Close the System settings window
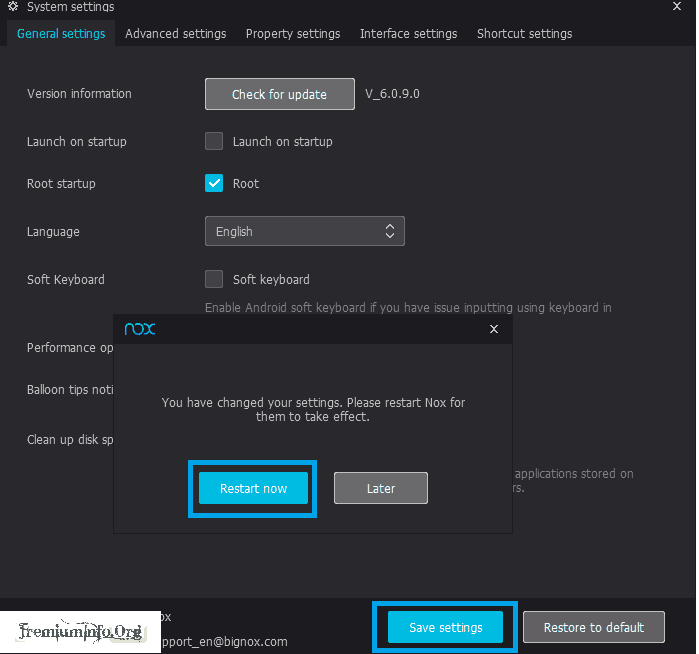Viewport: 699px width, 654px height. pyautogui.click(x=677, y=6)
